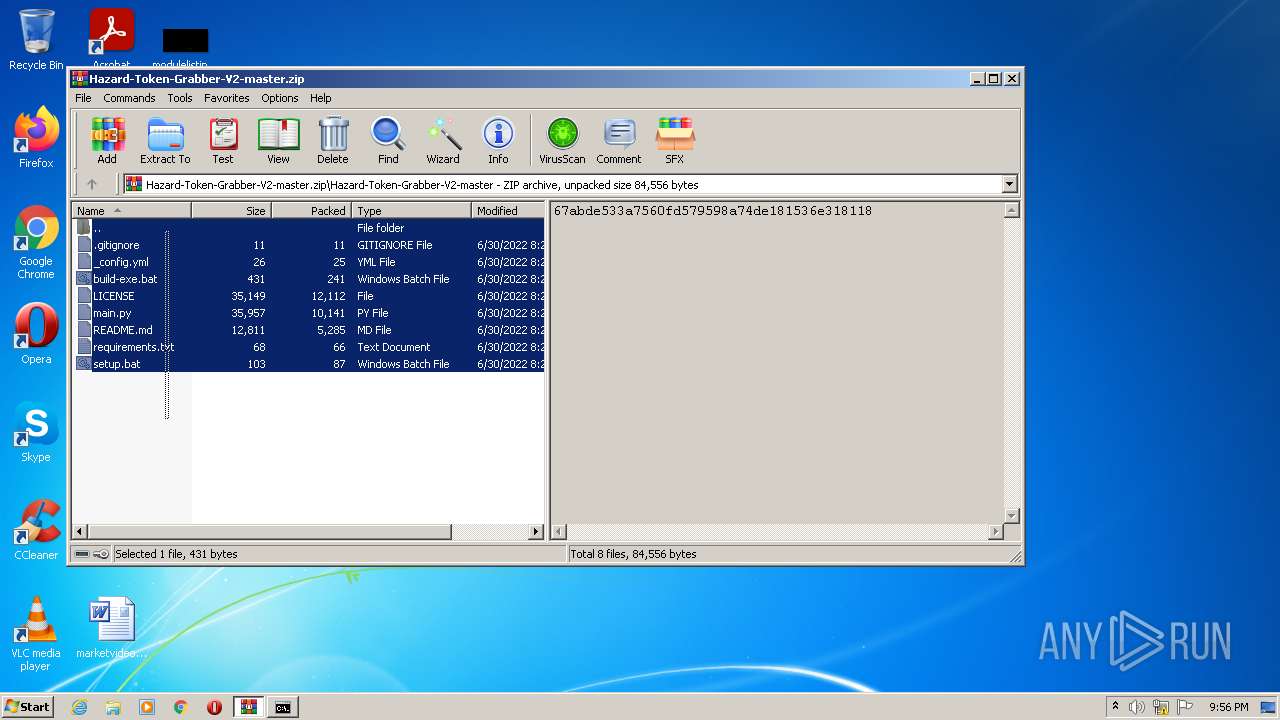Viewport: 1280px width, 720px height.
Task: Select the .gitignore file
Action: (308, 245)
